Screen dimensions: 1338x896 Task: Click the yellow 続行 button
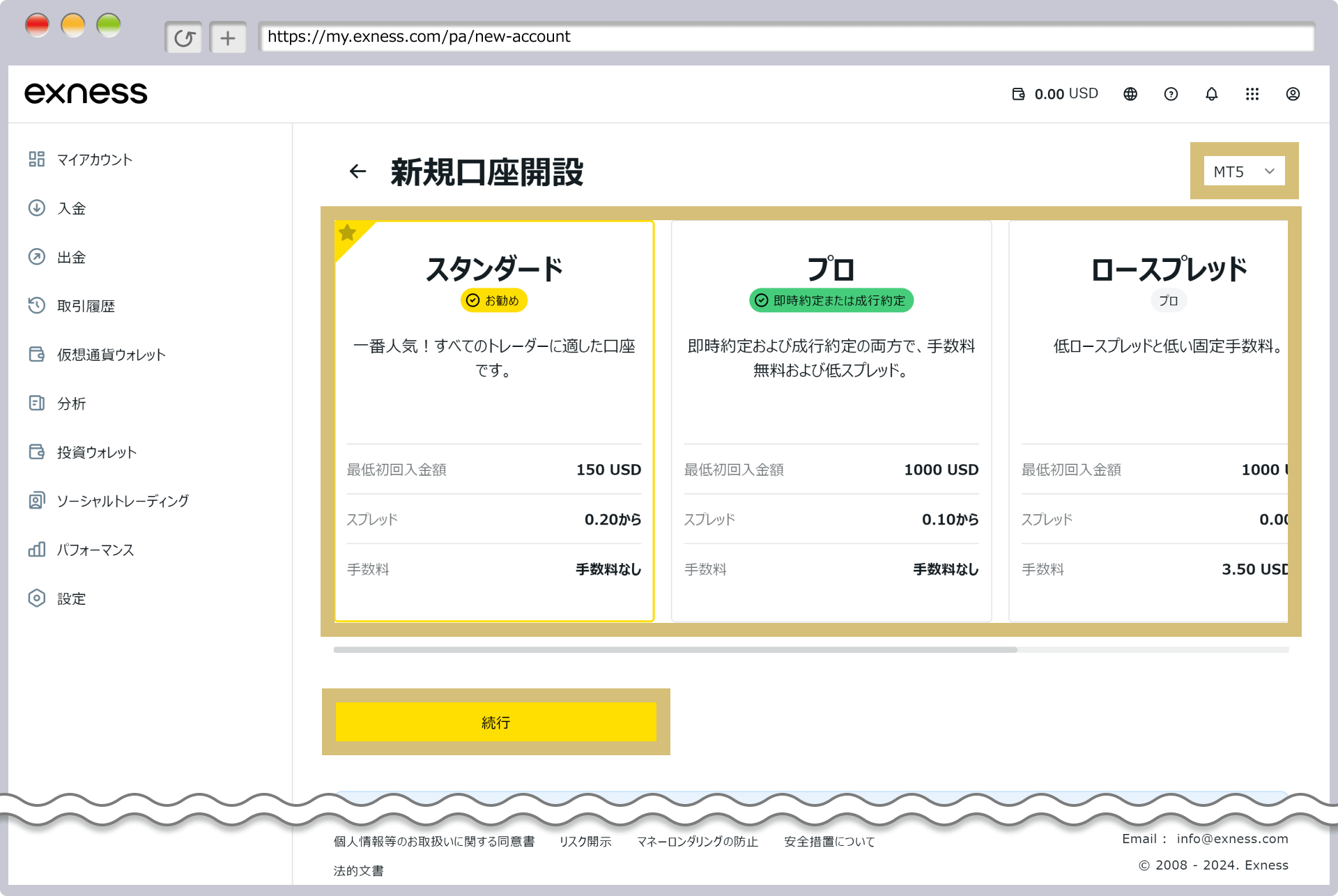click(x=495, y=722)
